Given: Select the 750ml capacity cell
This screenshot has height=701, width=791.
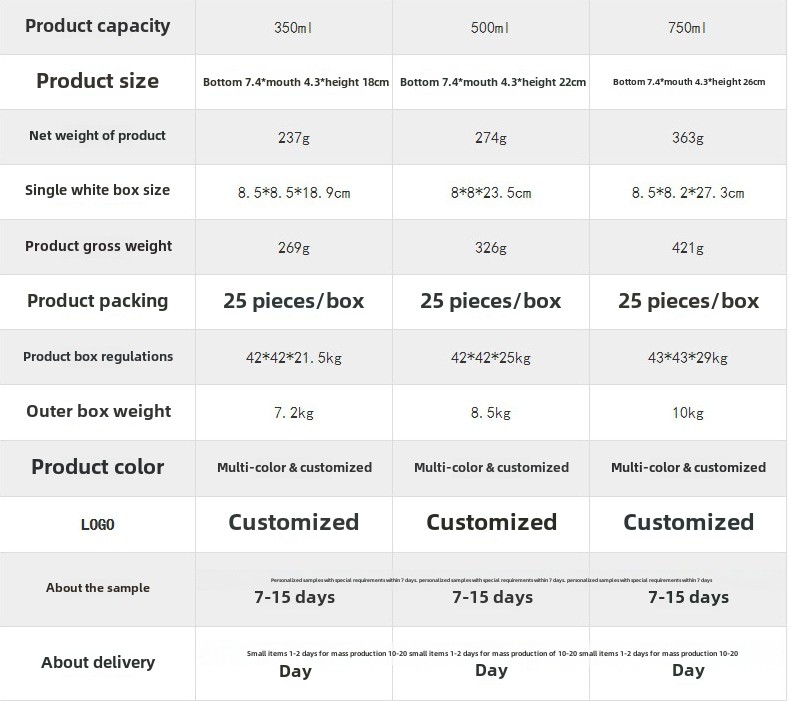Looking at the screenshot, I should click(687, 27).
